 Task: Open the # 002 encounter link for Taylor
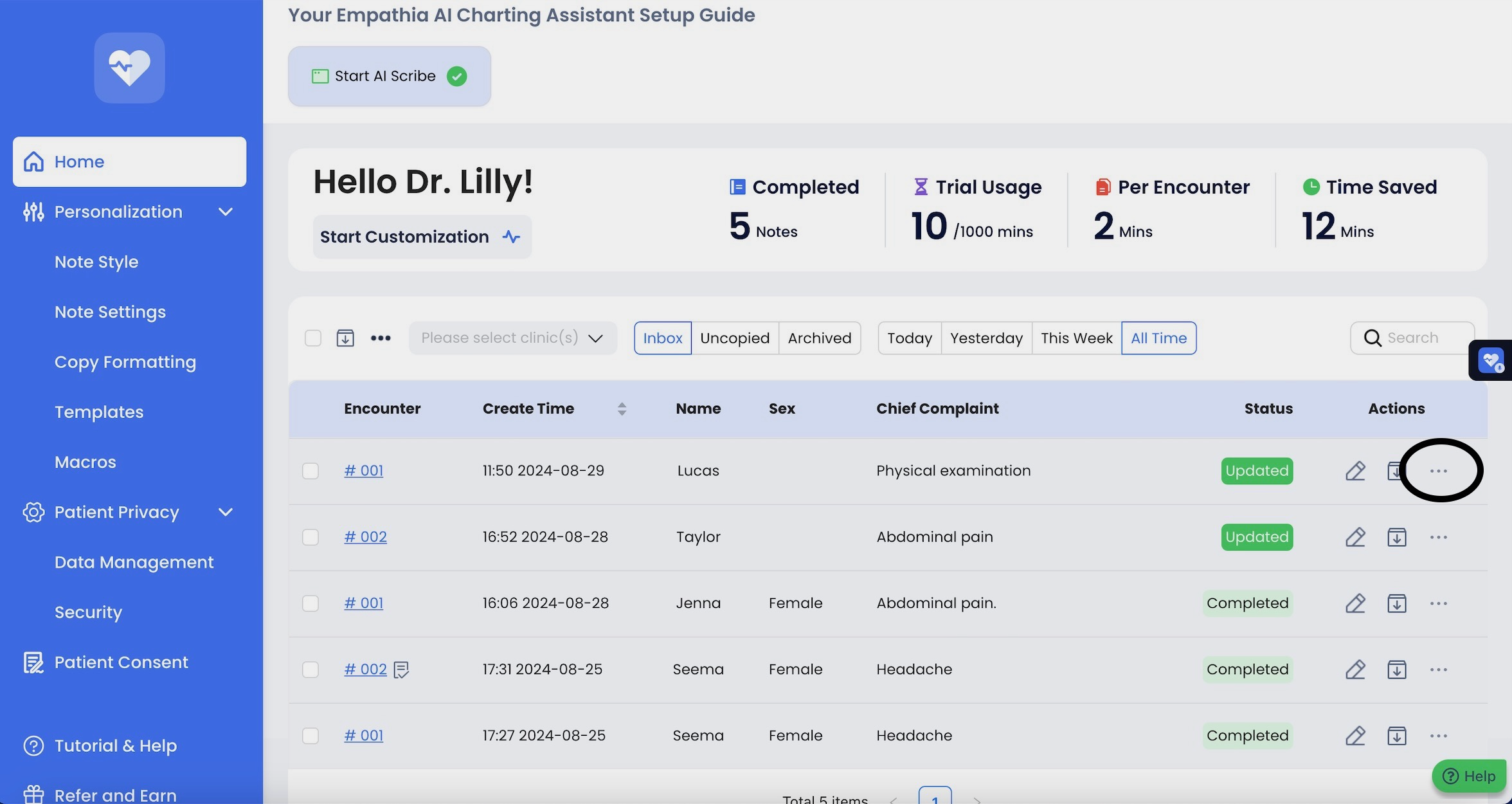pos(365,536)
